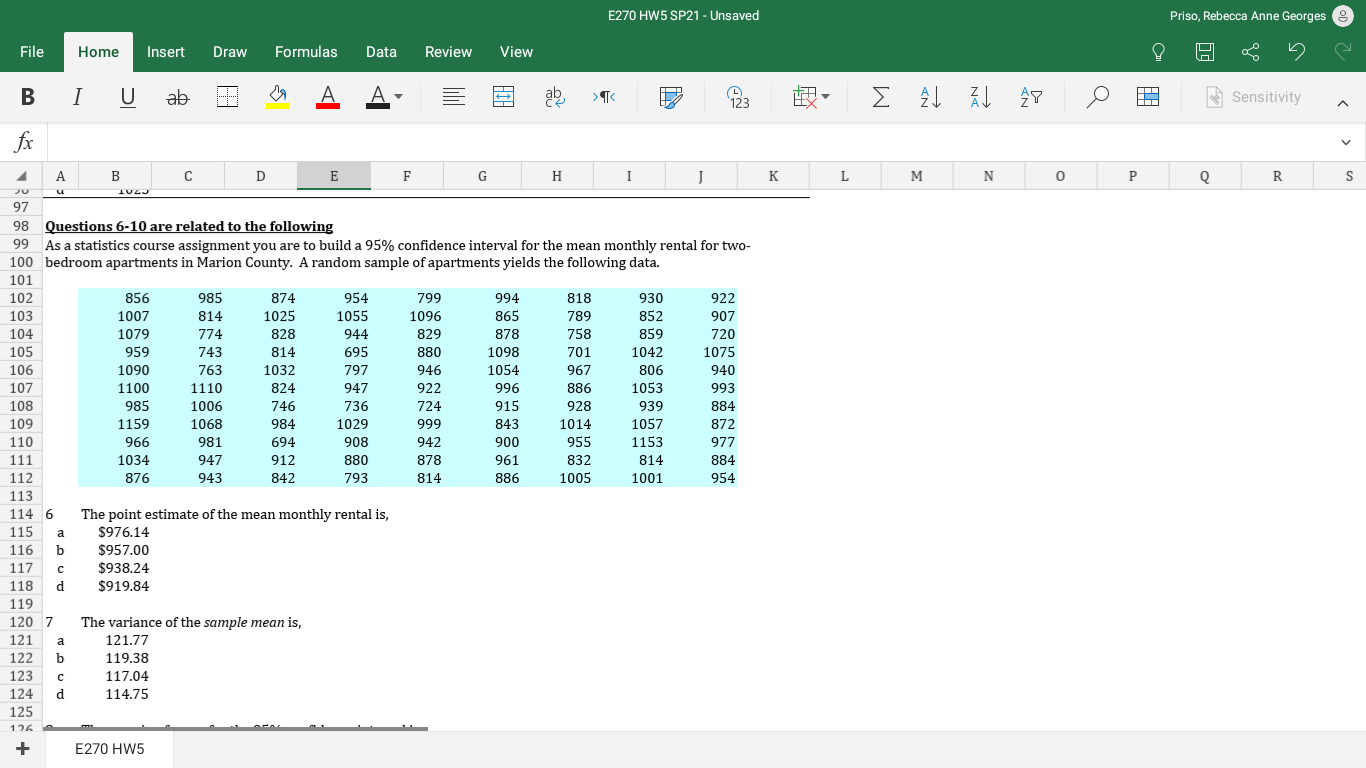
Task: Switch to the Draw tab
Action: (x=230, y=52)
